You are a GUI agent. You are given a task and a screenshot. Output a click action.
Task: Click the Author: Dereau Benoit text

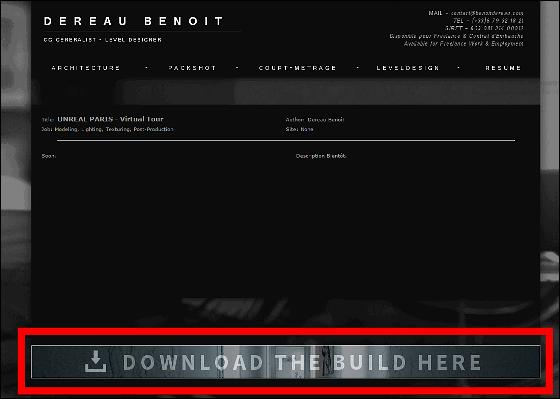coord(315,120)
